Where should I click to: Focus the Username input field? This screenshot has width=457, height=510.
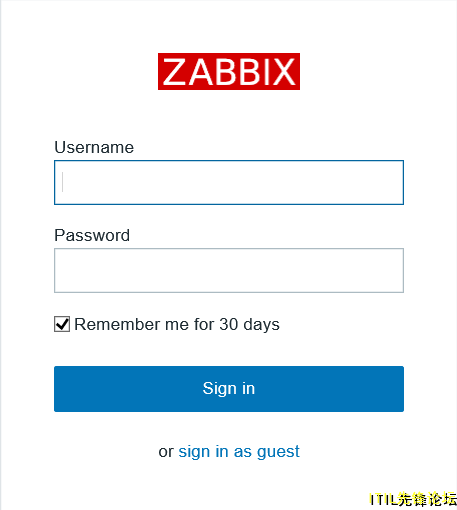229,182
